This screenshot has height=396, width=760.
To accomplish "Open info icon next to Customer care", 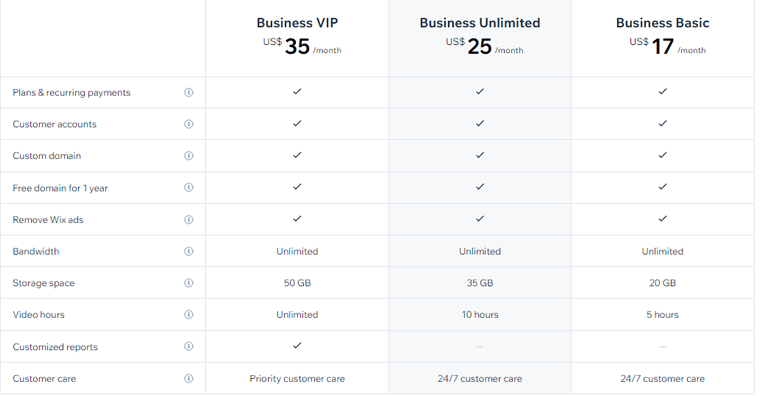I will tap(189, 379).
